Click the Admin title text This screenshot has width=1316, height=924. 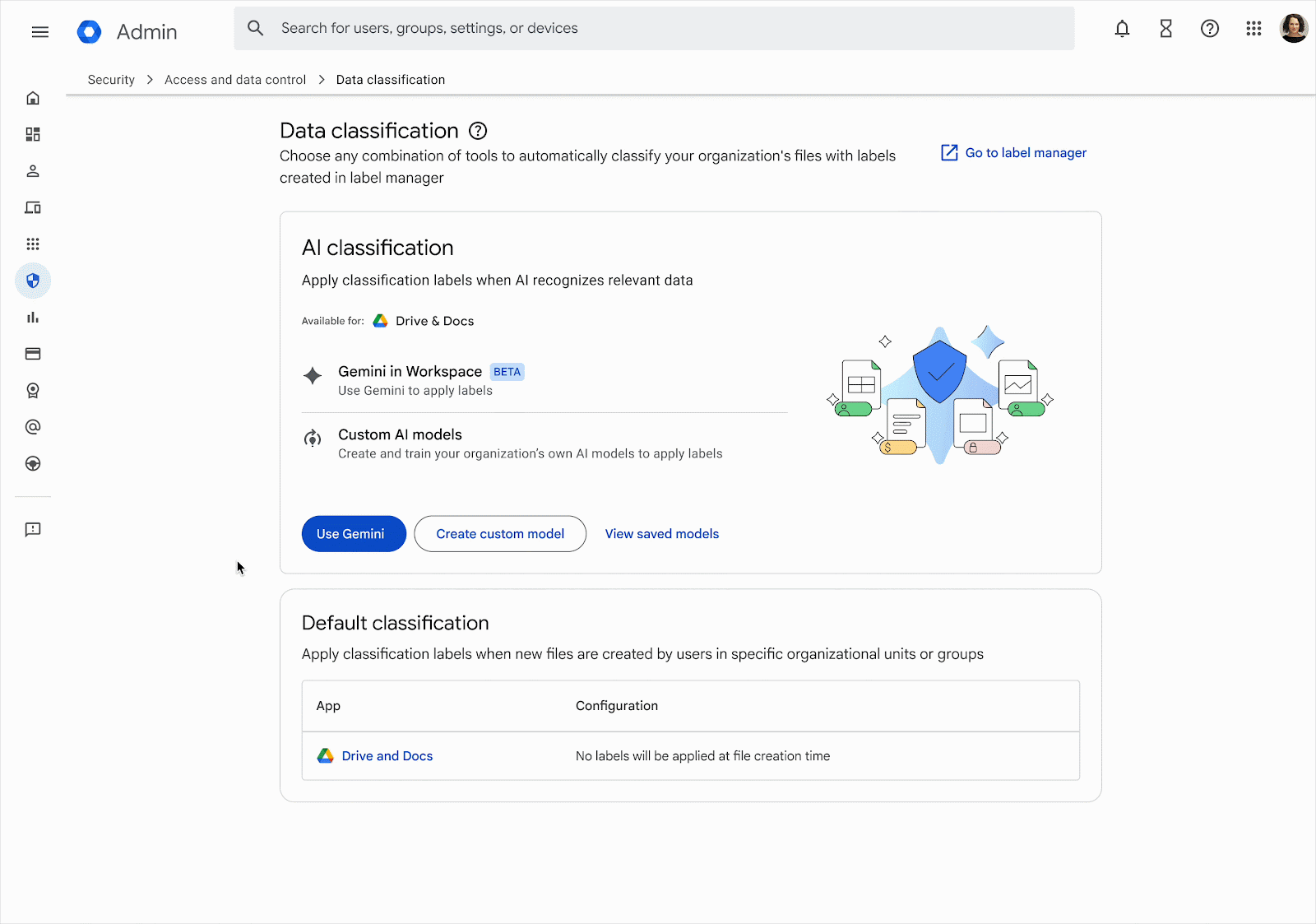tap(146, 32)
